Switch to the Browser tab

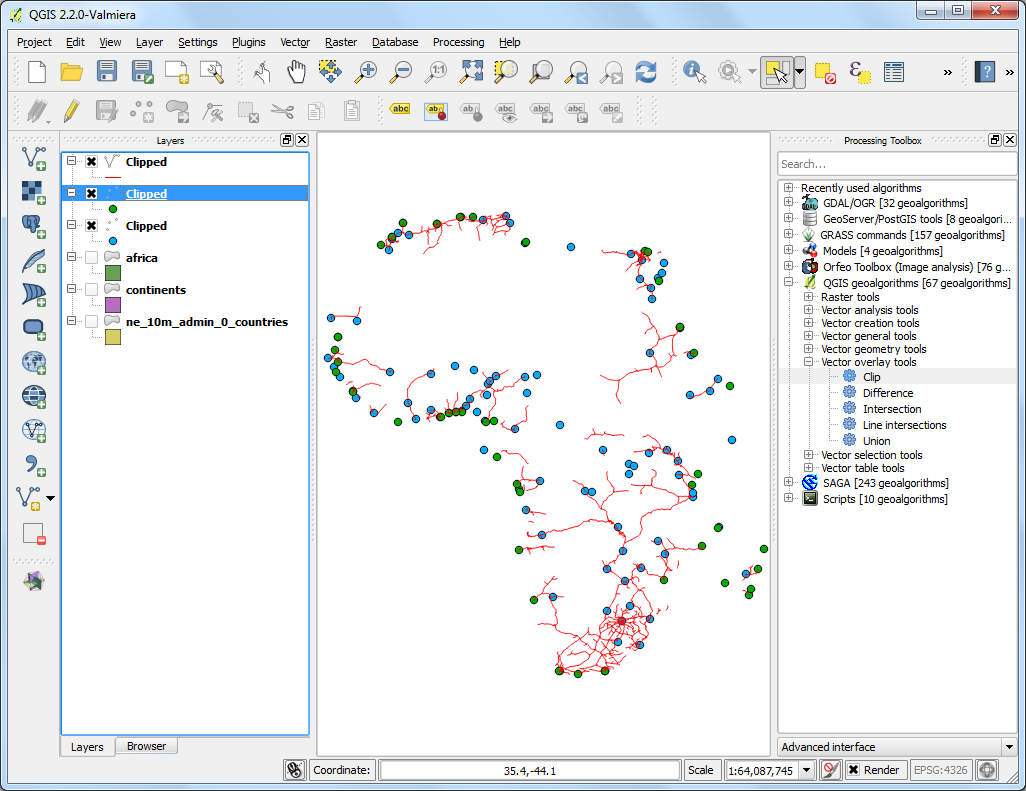(x=146, y=746)
